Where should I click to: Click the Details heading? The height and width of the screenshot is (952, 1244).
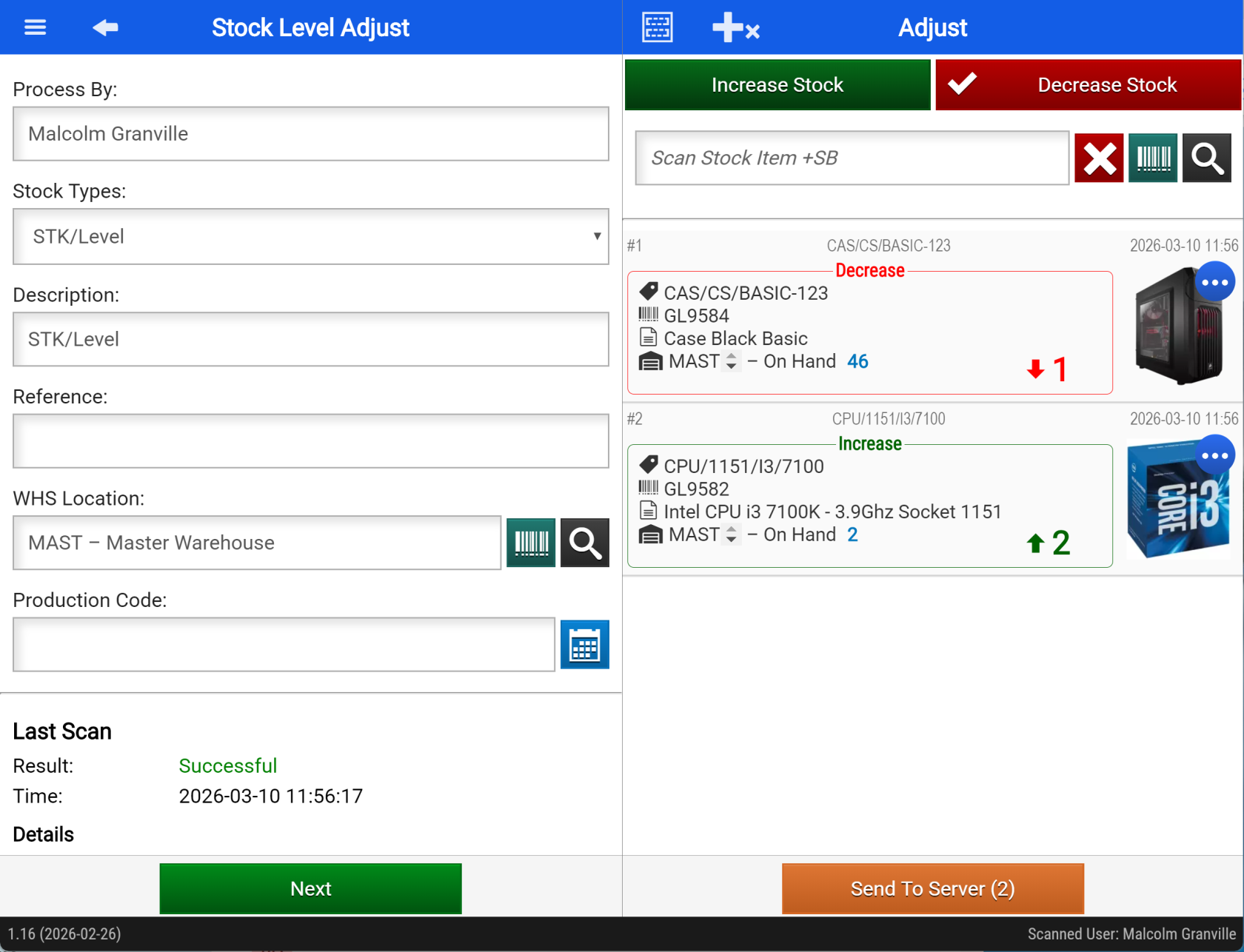pyautogui.click(x=44, y=834)
